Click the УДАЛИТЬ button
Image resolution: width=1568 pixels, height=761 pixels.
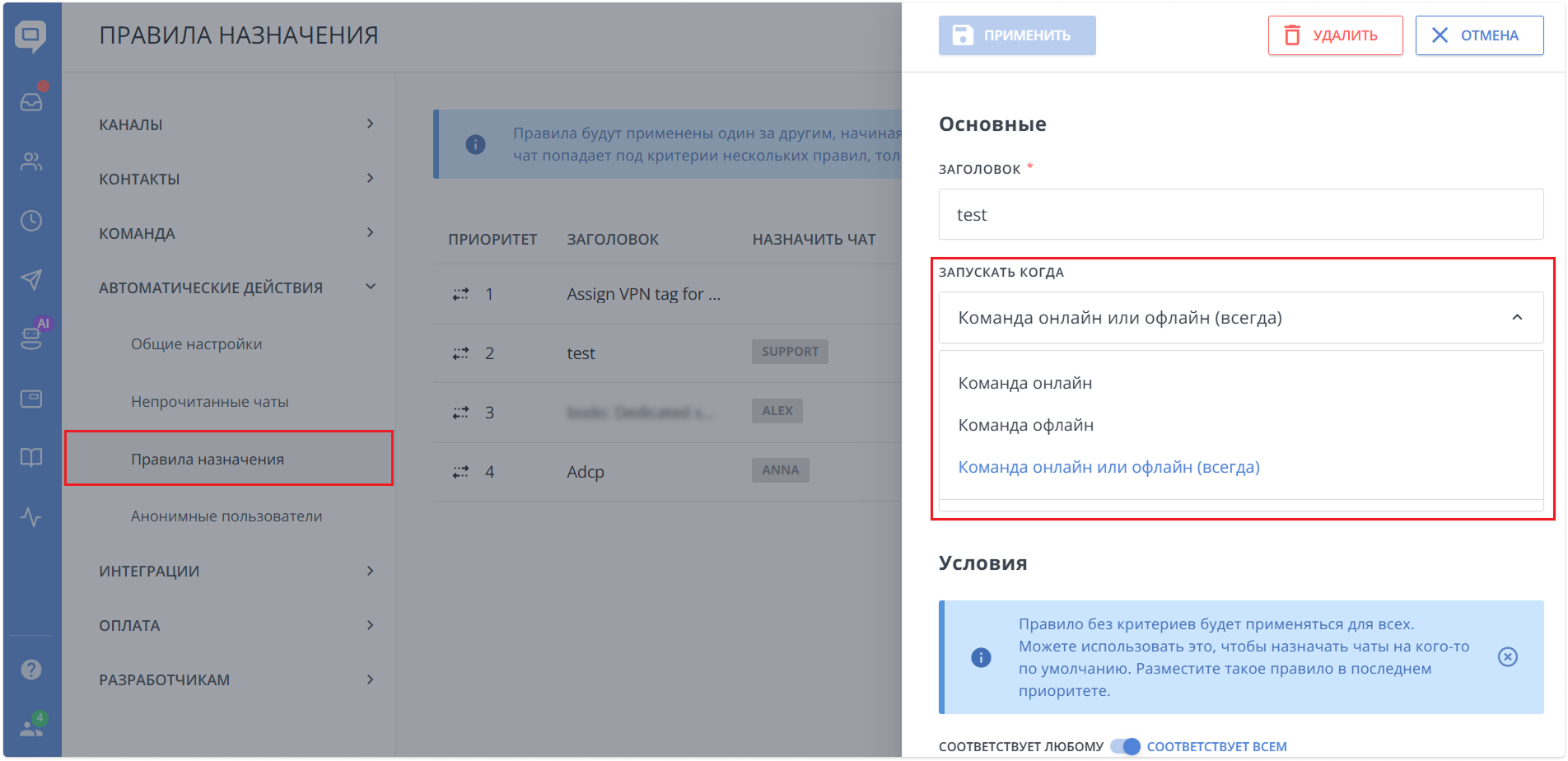1334,35
